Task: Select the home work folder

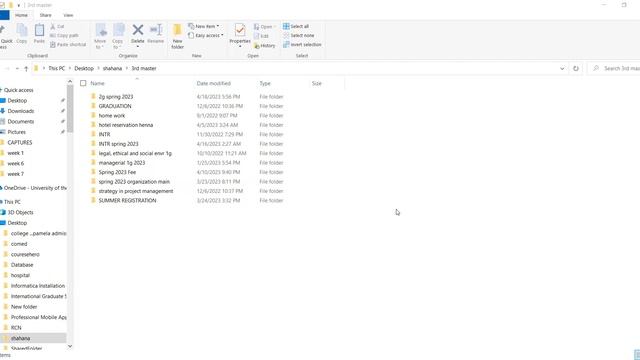Action: [112, 116]
